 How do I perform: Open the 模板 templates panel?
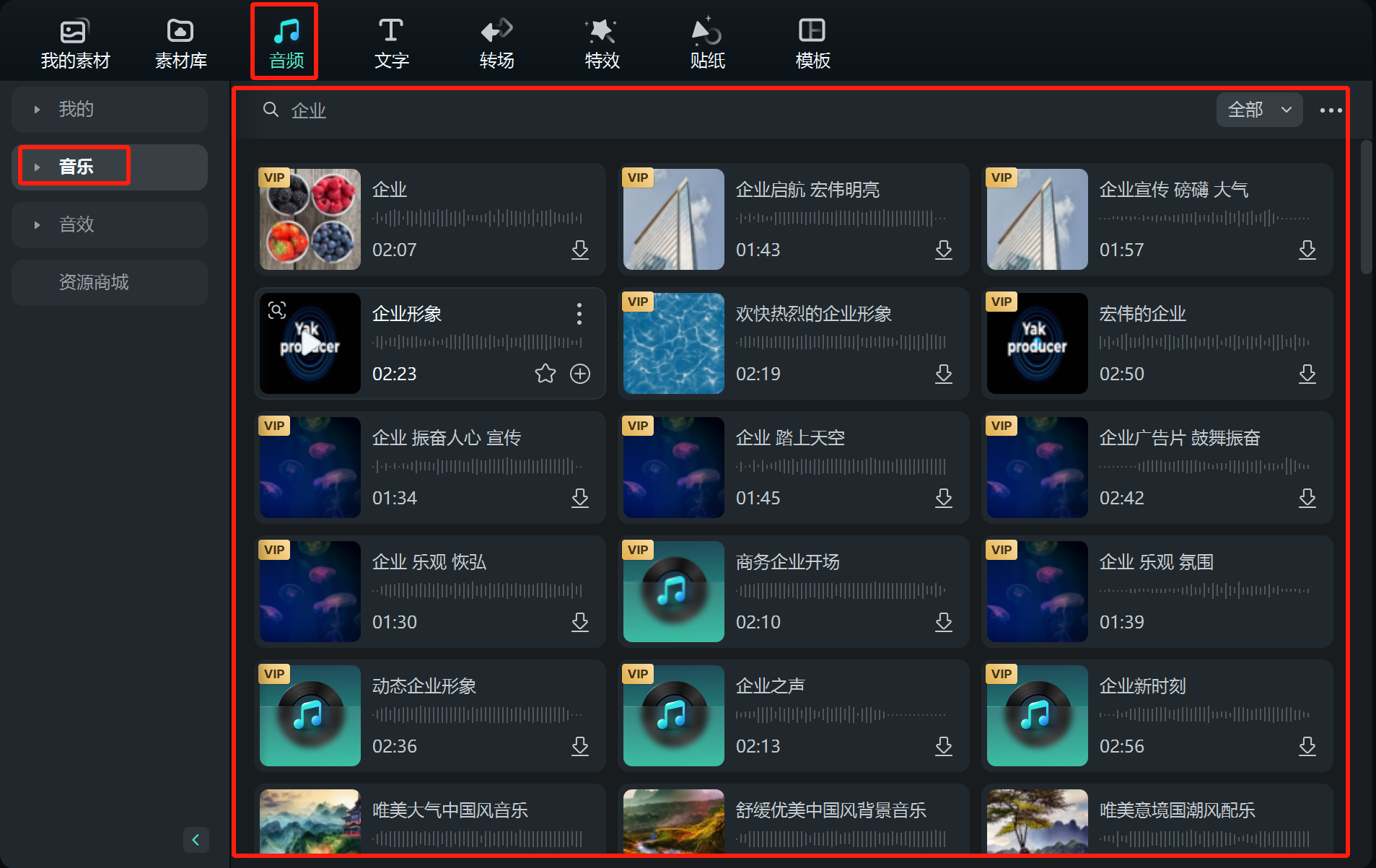pos(811,41)
